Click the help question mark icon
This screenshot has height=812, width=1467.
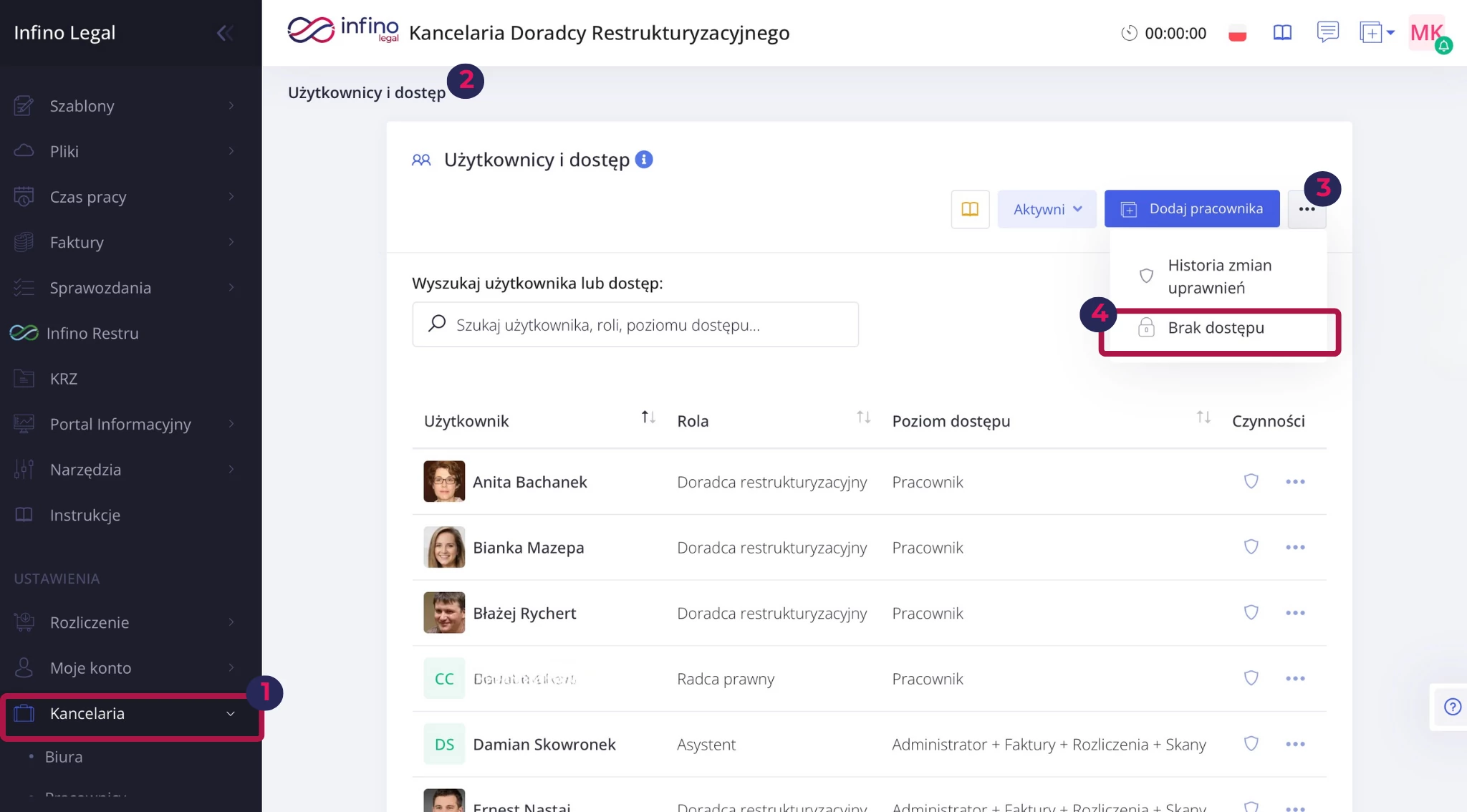1452,707
